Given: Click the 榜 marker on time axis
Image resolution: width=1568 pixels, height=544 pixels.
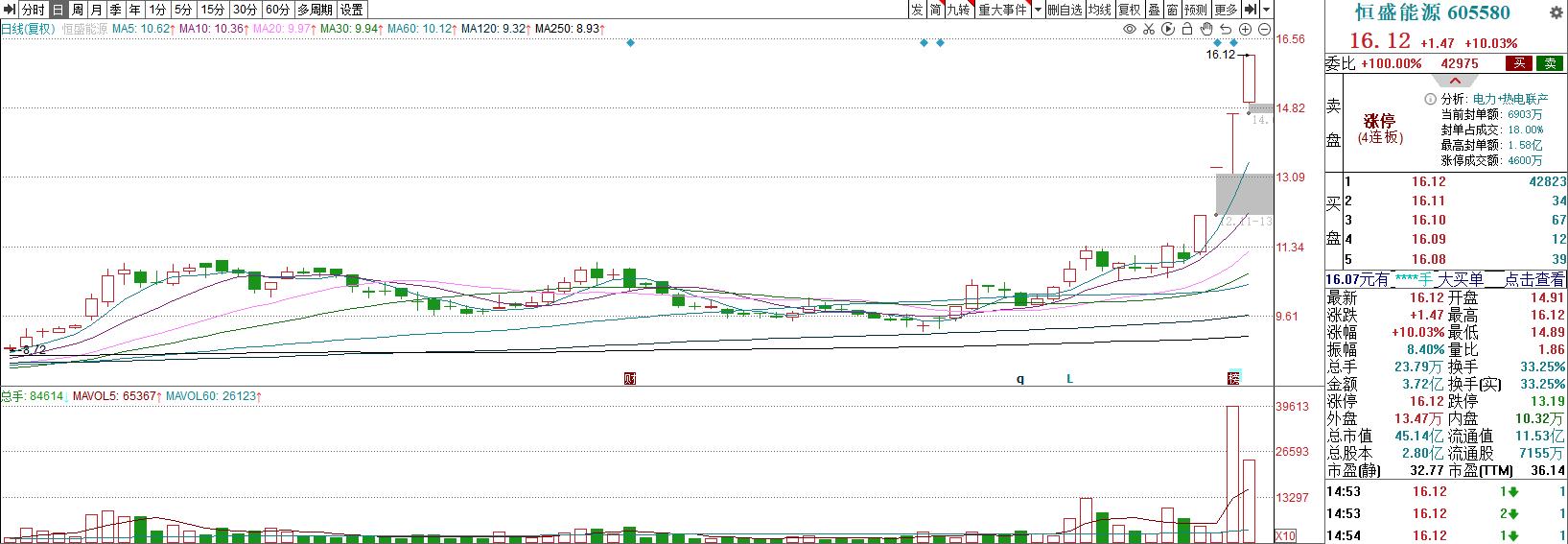Looking at the screenshot, I should tap(1233, 378).
